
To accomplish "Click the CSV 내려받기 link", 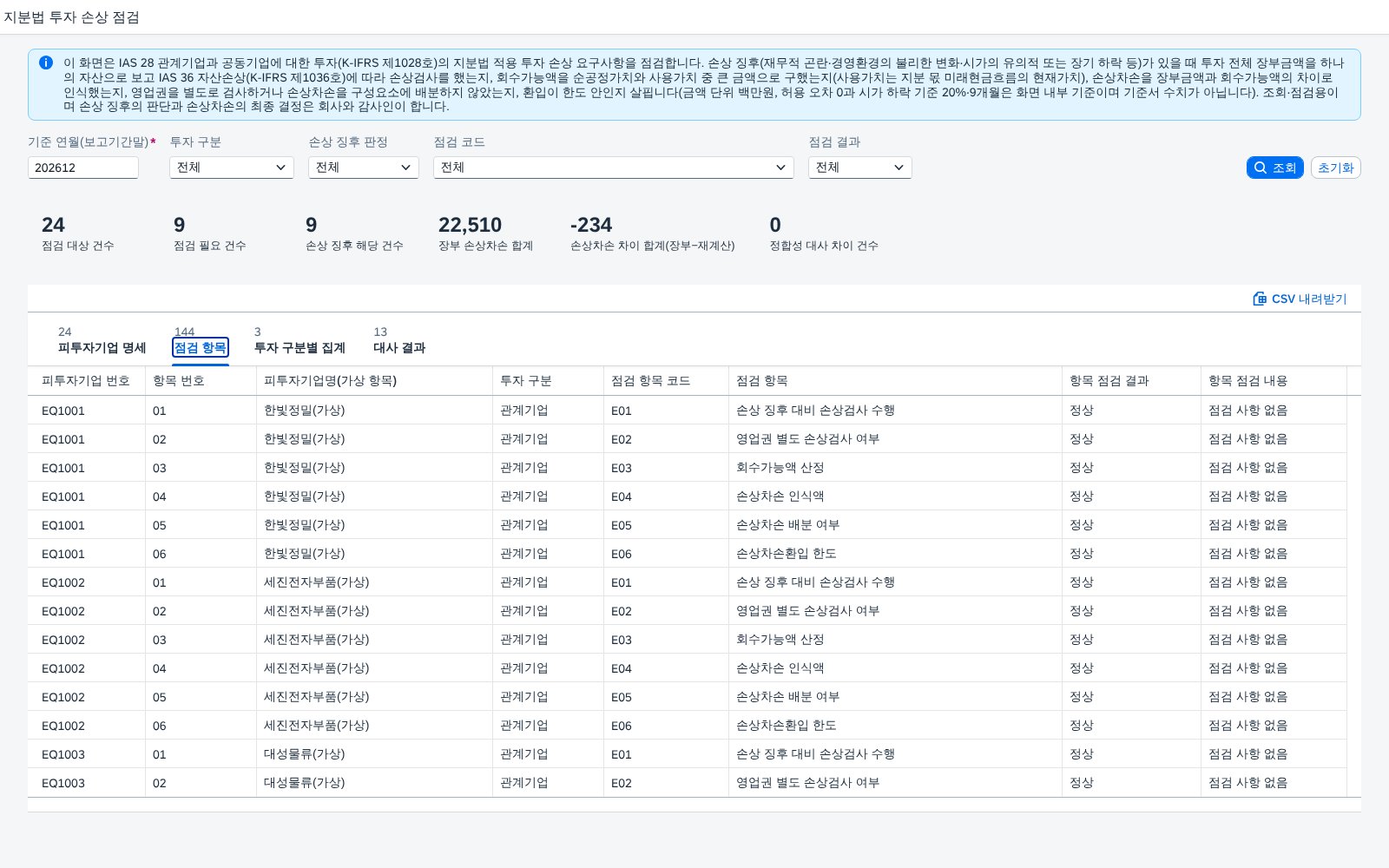I will pyautogui.click(x=1300, y=299).
